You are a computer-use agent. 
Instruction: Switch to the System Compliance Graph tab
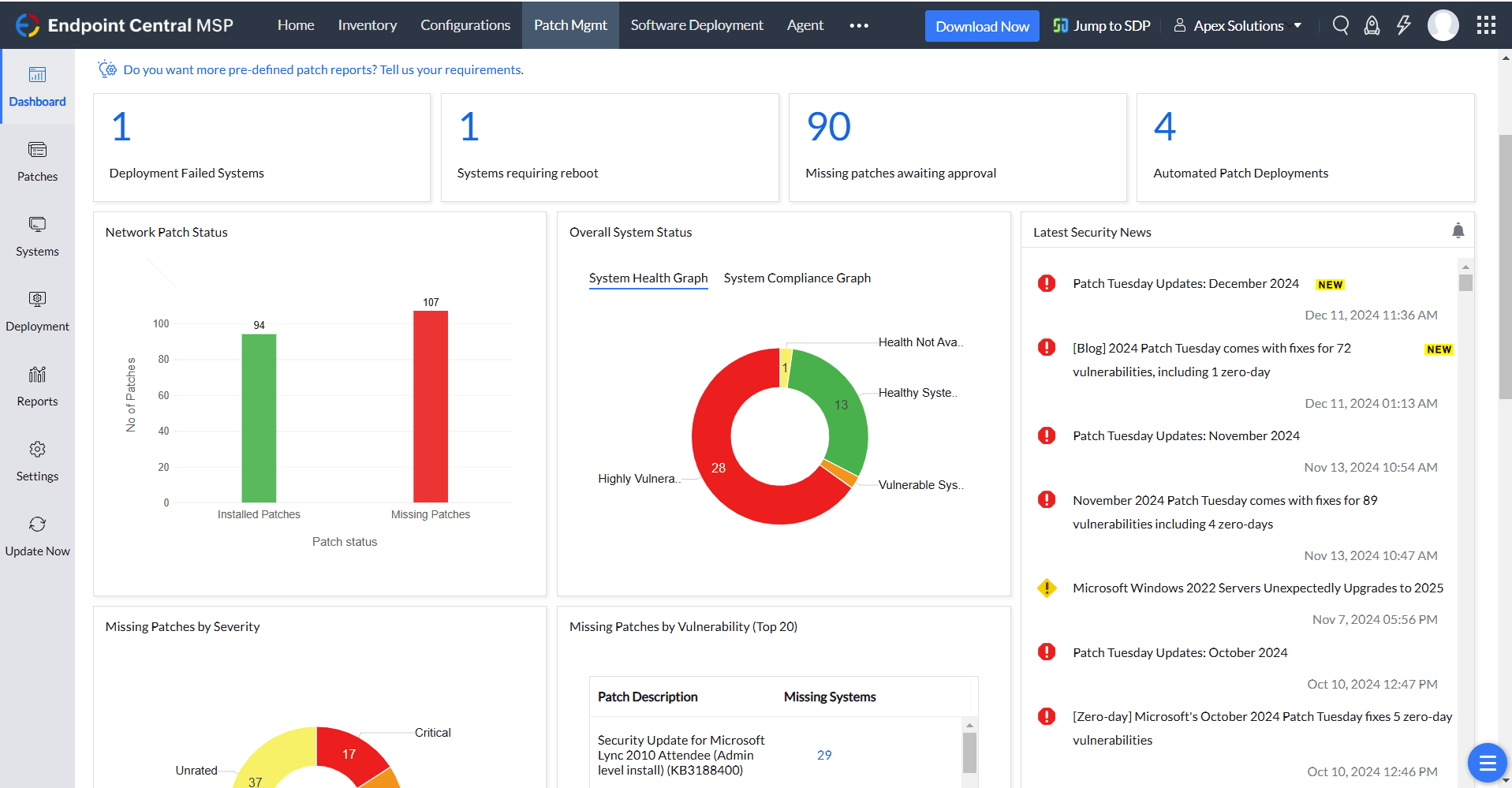coord(797,278)
